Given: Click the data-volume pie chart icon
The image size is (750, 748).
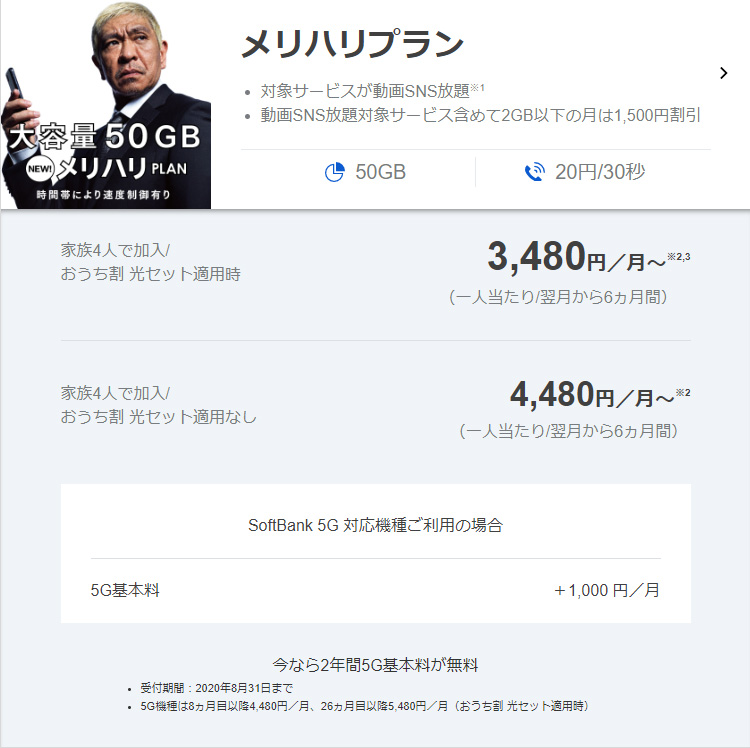Looking at the screenshot, I should point(334,172).
